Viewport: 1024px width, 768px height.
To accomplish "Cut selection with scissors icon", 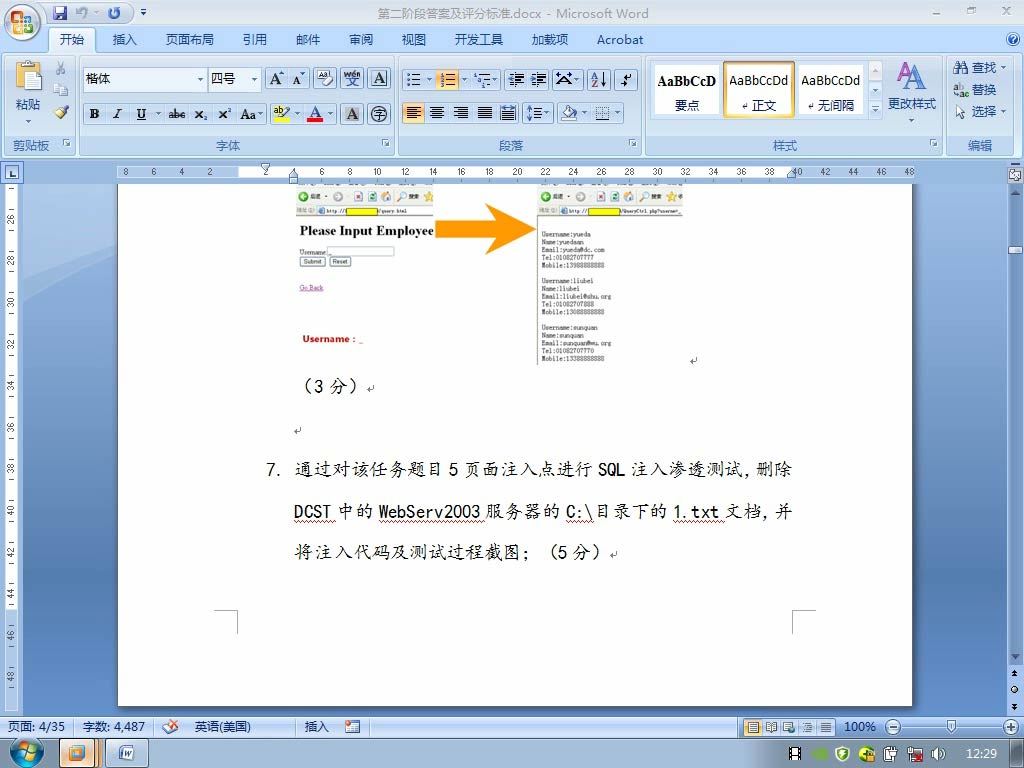I will pos(61,68).
